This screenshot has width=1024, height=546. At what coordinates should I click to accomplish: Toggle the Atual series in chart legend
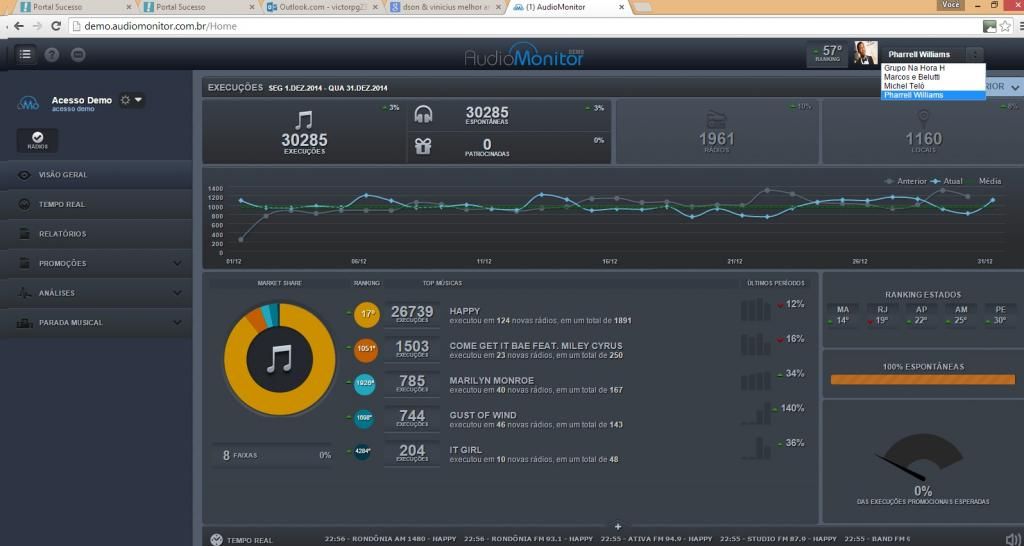946,181
